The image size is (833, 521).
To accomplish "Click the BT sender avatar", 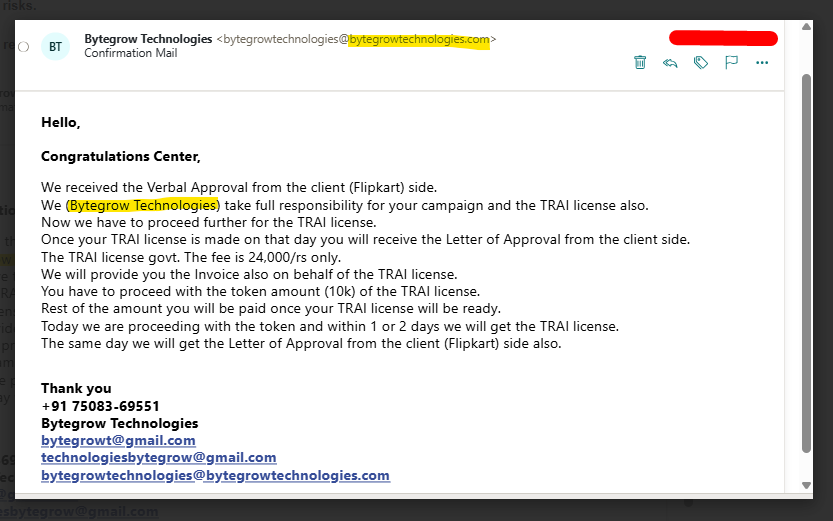I will [x=55, y=47].
